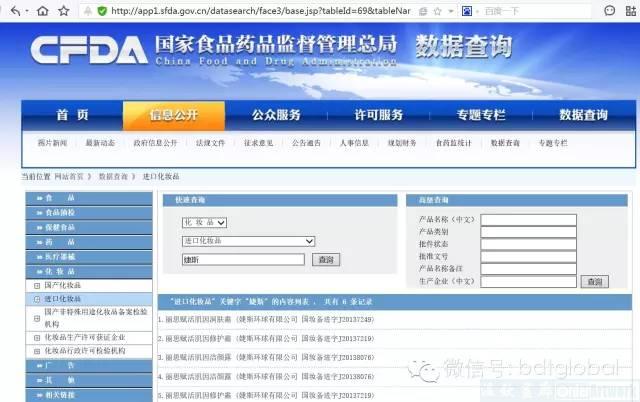Open the 政府信息公开 sub-menu link
Screen dimensions: 640x402
coord(155,143)
